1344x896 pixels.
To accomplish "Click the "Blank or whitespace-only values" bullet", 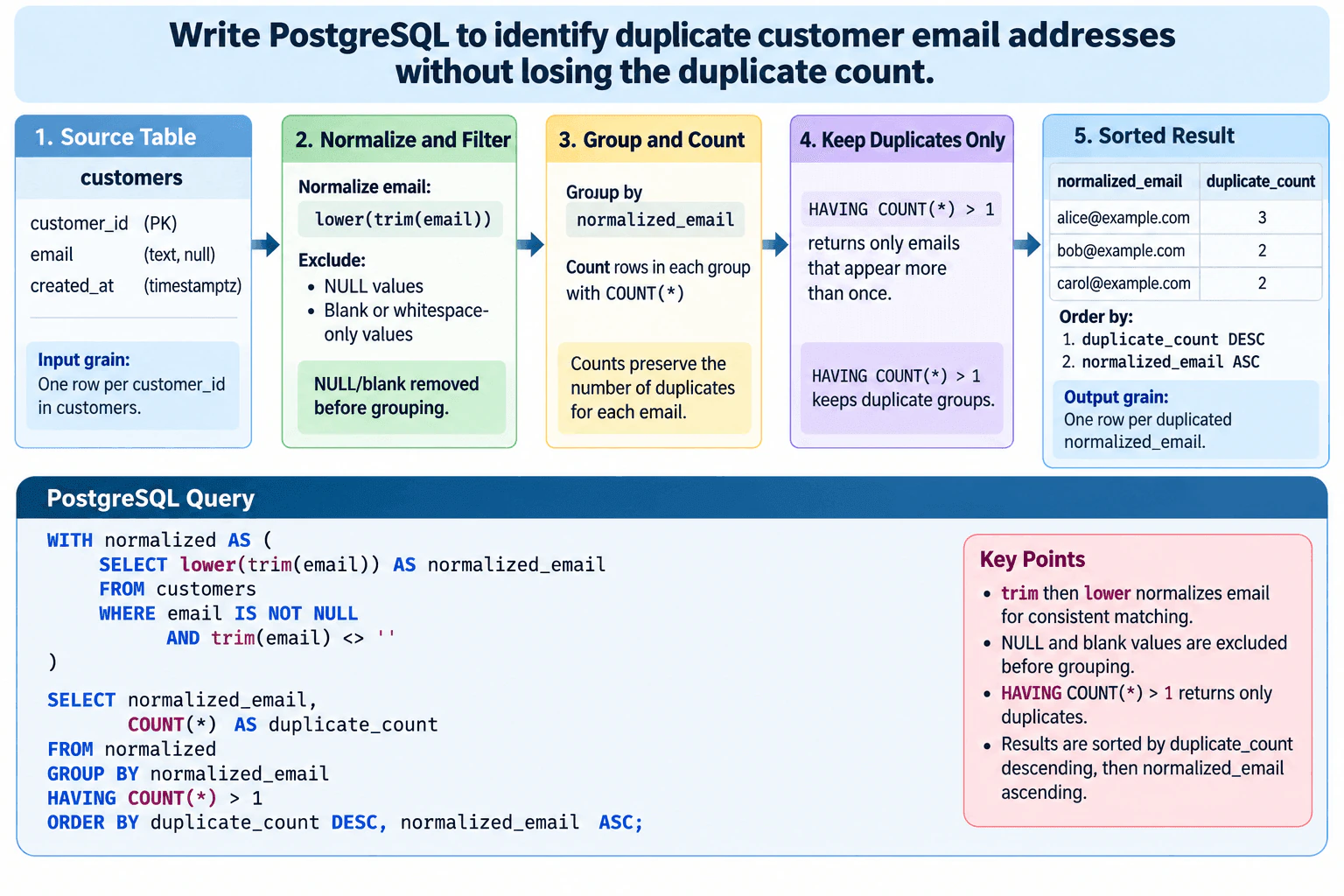I will [398, 322].
